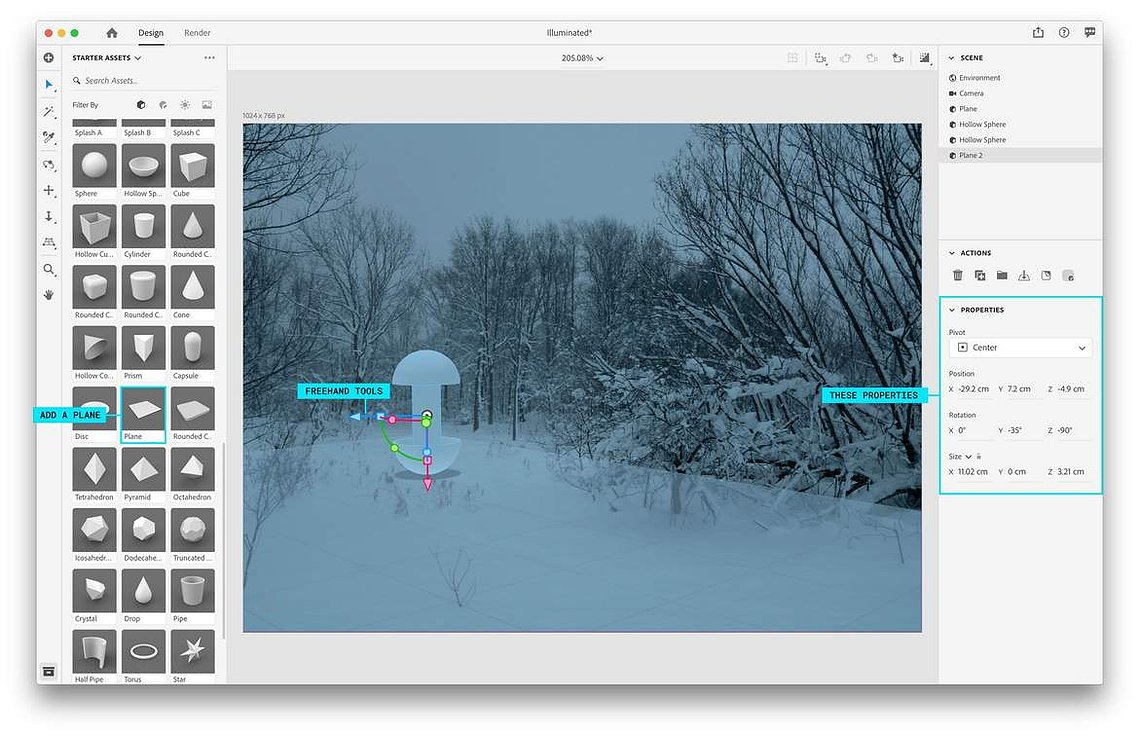Select the Magic Wand tool
The width and height of the screenshot is (1139, 736).
point(49,111)
